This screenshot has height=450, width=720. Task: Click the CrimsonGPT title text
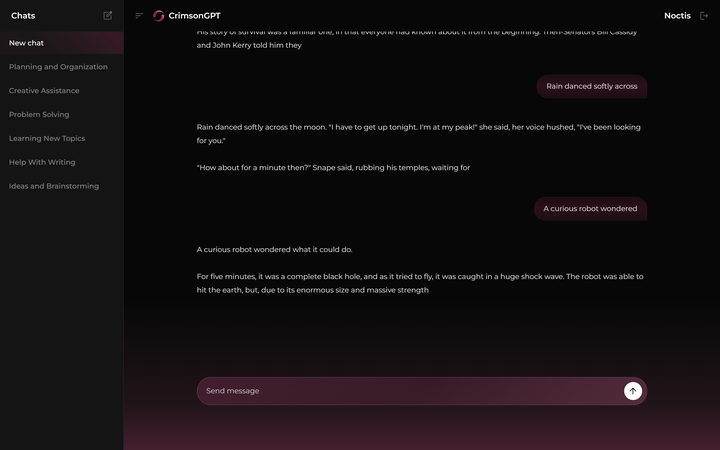pyautogui.click(x=194, y=16)
